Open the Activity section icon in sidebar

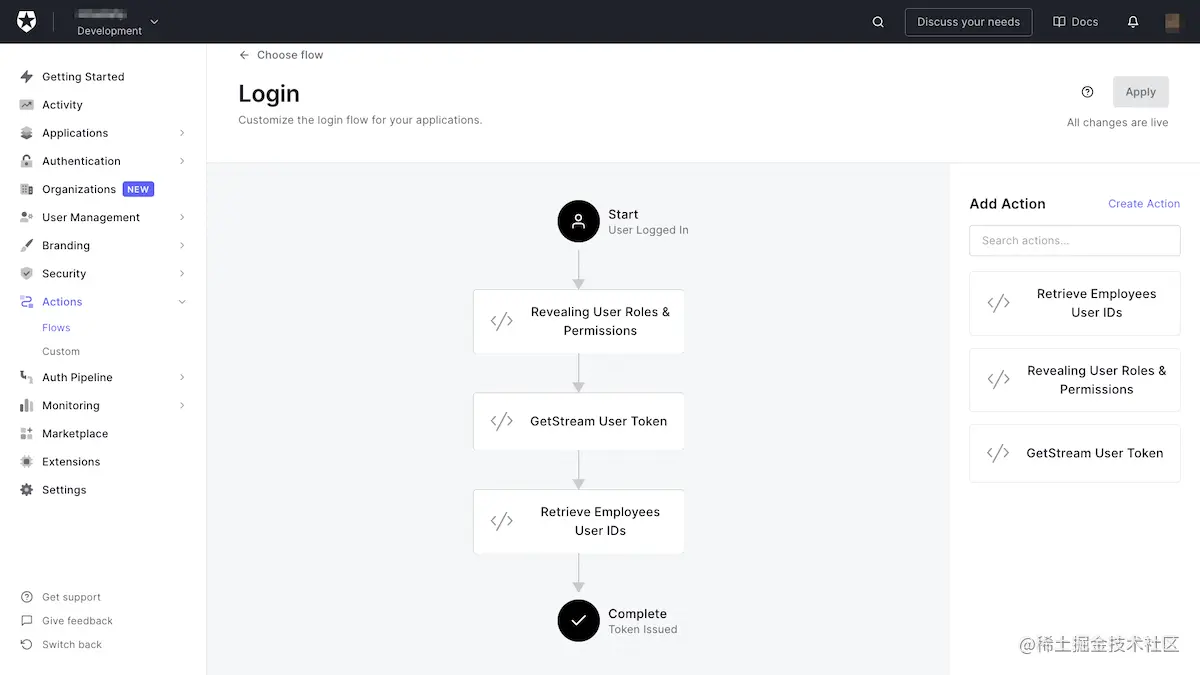click(25, 104)
